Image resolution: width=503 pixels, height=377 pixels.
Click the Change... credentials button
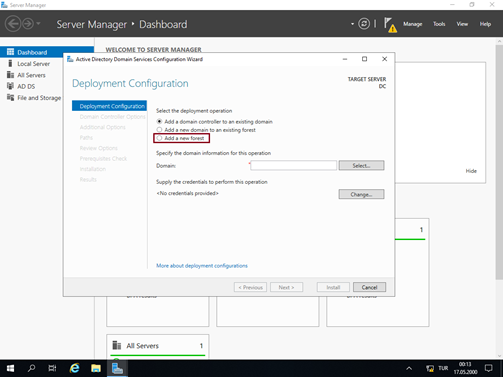[361, 194]
